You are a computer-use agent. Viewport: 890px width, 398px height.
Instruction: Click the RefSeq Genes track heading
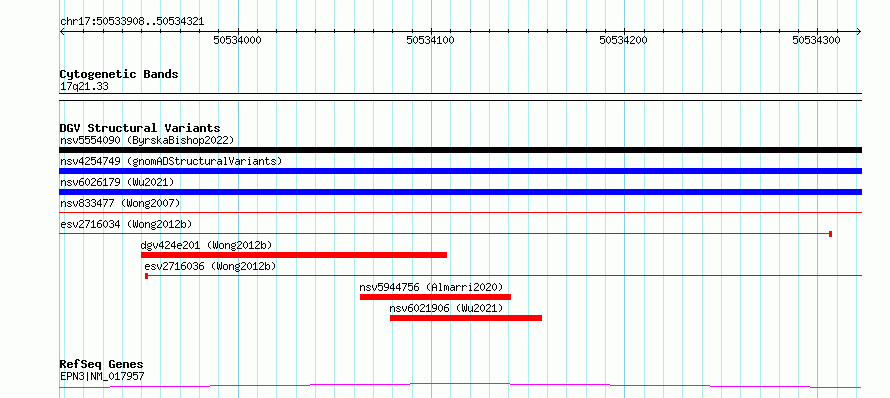pyautogui.click(x=102, y=365)
